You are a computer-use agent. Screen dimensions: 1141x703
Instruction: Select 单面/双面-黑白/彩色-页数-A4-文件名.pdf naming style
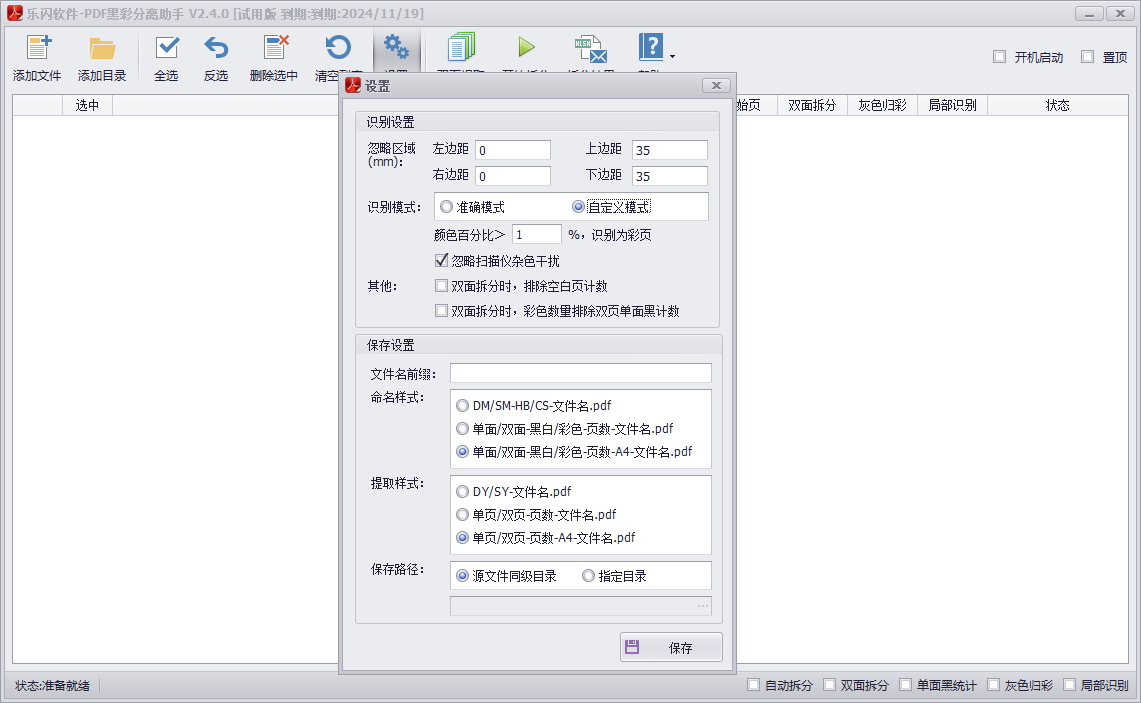(462, 452)
